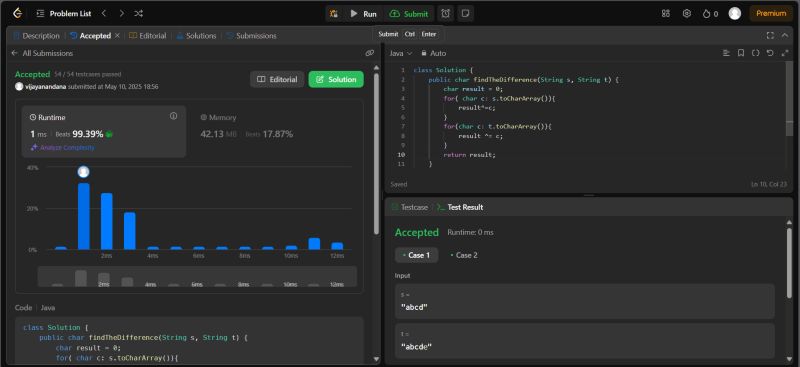Click the tallest blue runtime bar
800x367 pixels.
point(84,216)
